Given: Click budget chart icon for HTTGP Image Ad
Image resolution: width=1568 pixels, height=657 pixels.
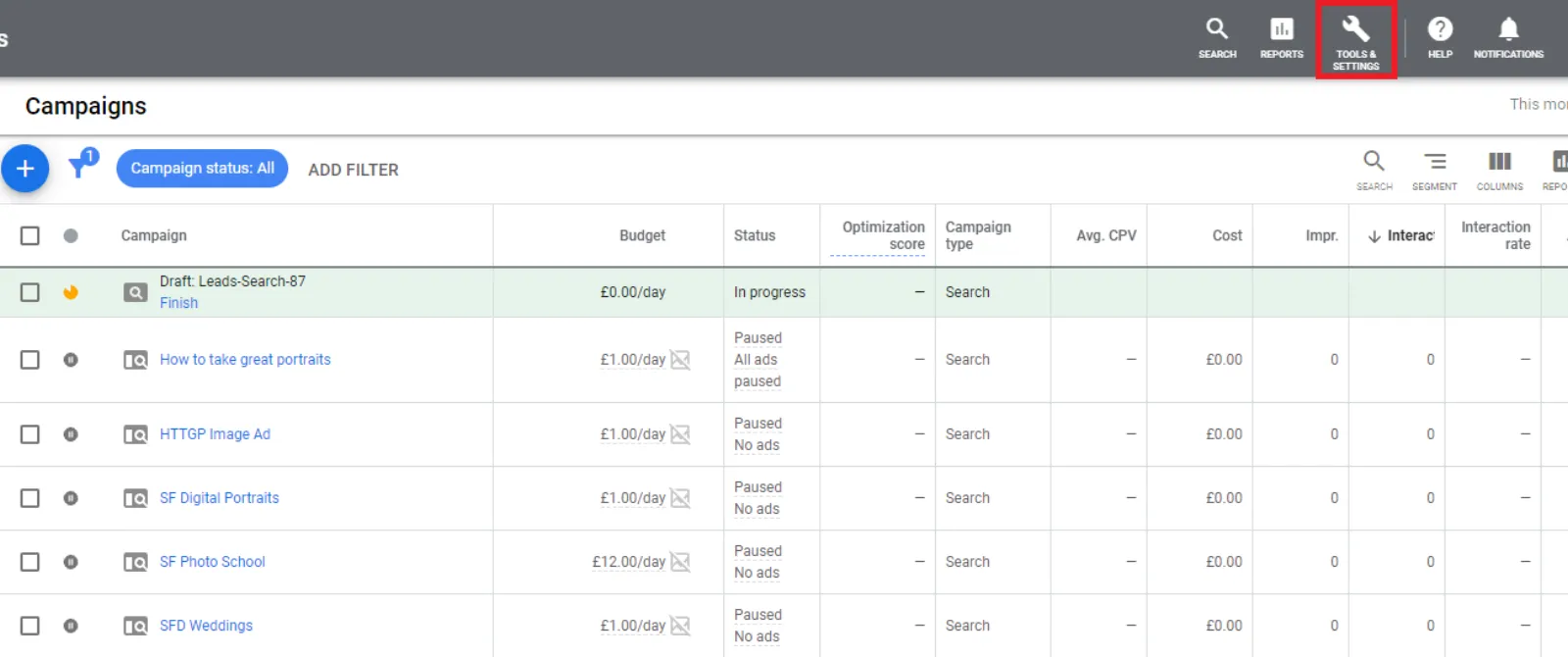Looking at the screenshot, I should click(680, 434).
